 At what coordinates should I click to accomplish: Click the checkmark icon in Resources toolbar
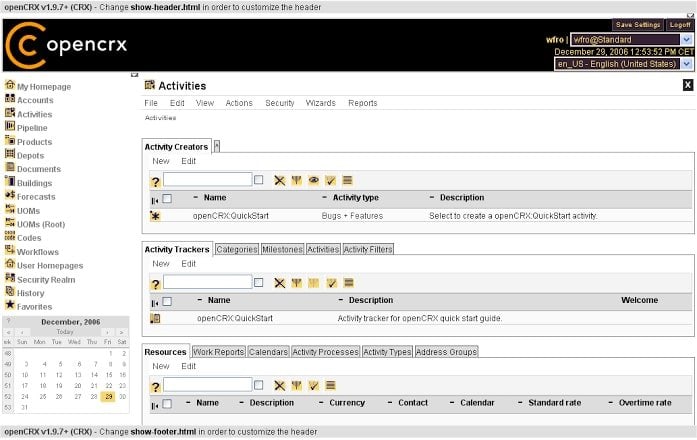pyautogui.click(x=314, y=386)
